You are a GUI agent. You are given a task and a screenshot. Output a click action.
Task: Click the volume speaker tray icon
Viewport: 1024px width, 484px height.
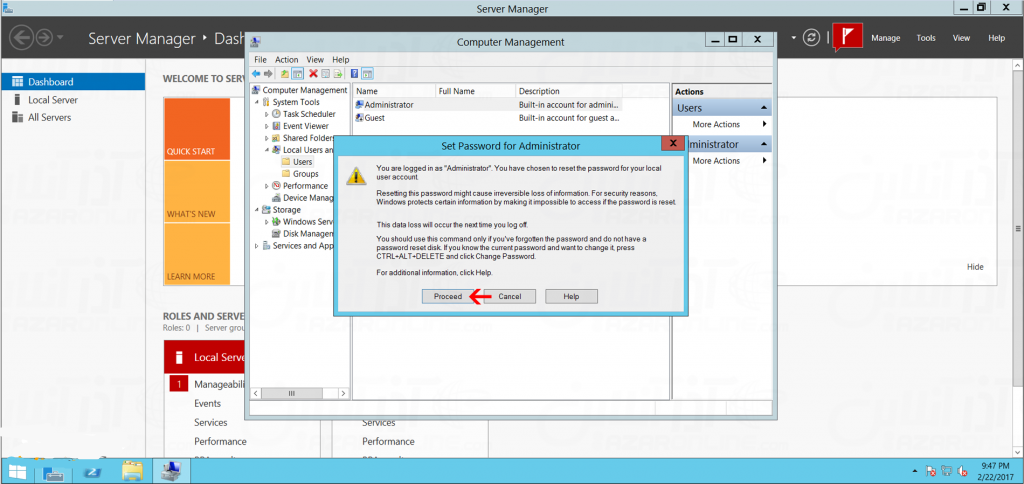click(962, 471)
